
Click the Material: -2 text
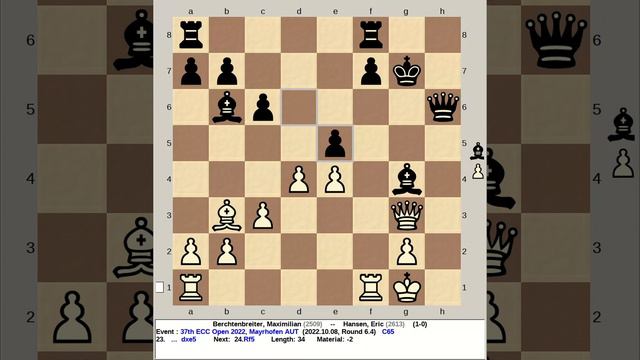[335, 340]
